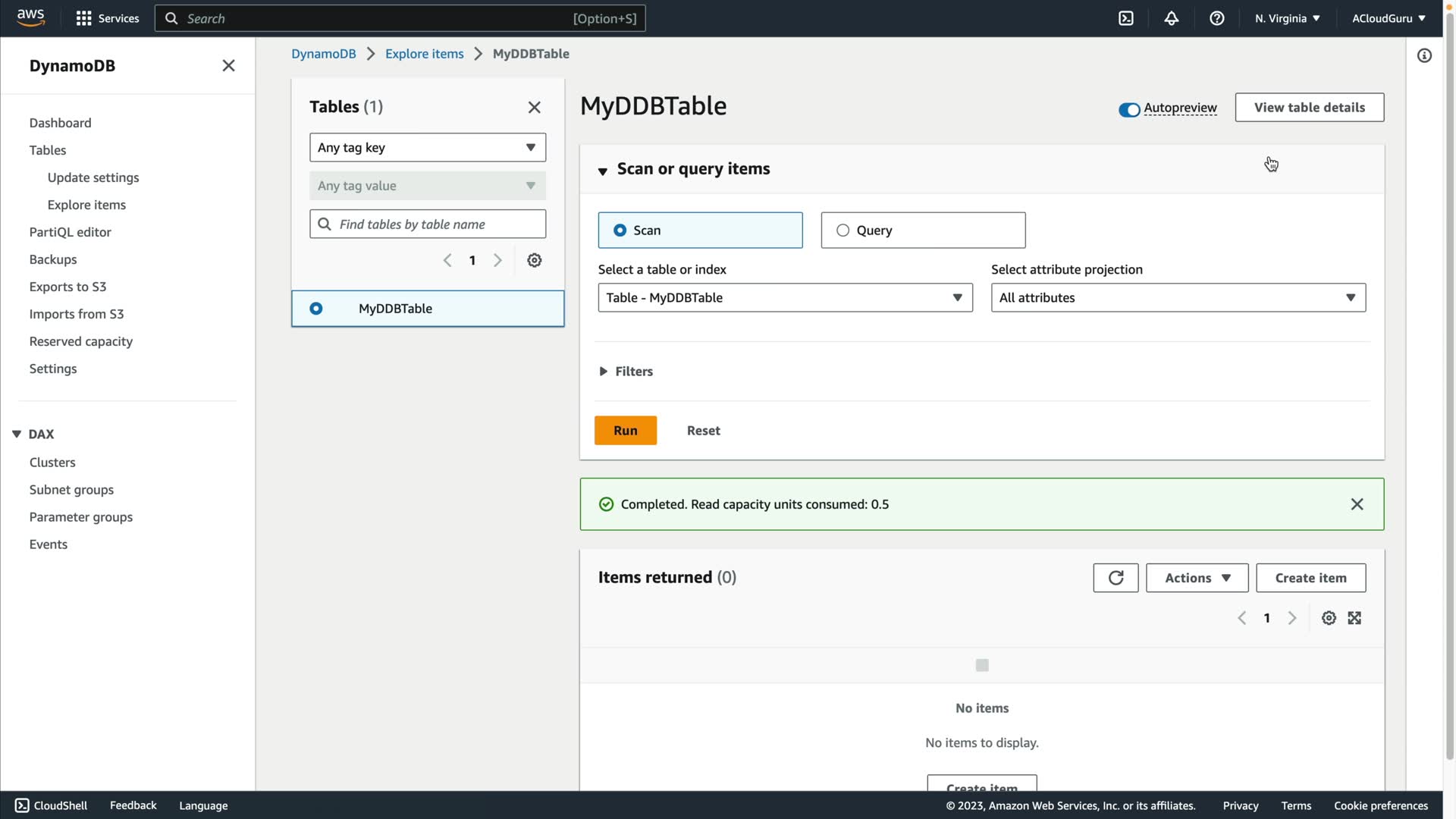Screen dimensions: 1456x819
Task: Open items table preferences gear
Action: [x=1329, y=618]
